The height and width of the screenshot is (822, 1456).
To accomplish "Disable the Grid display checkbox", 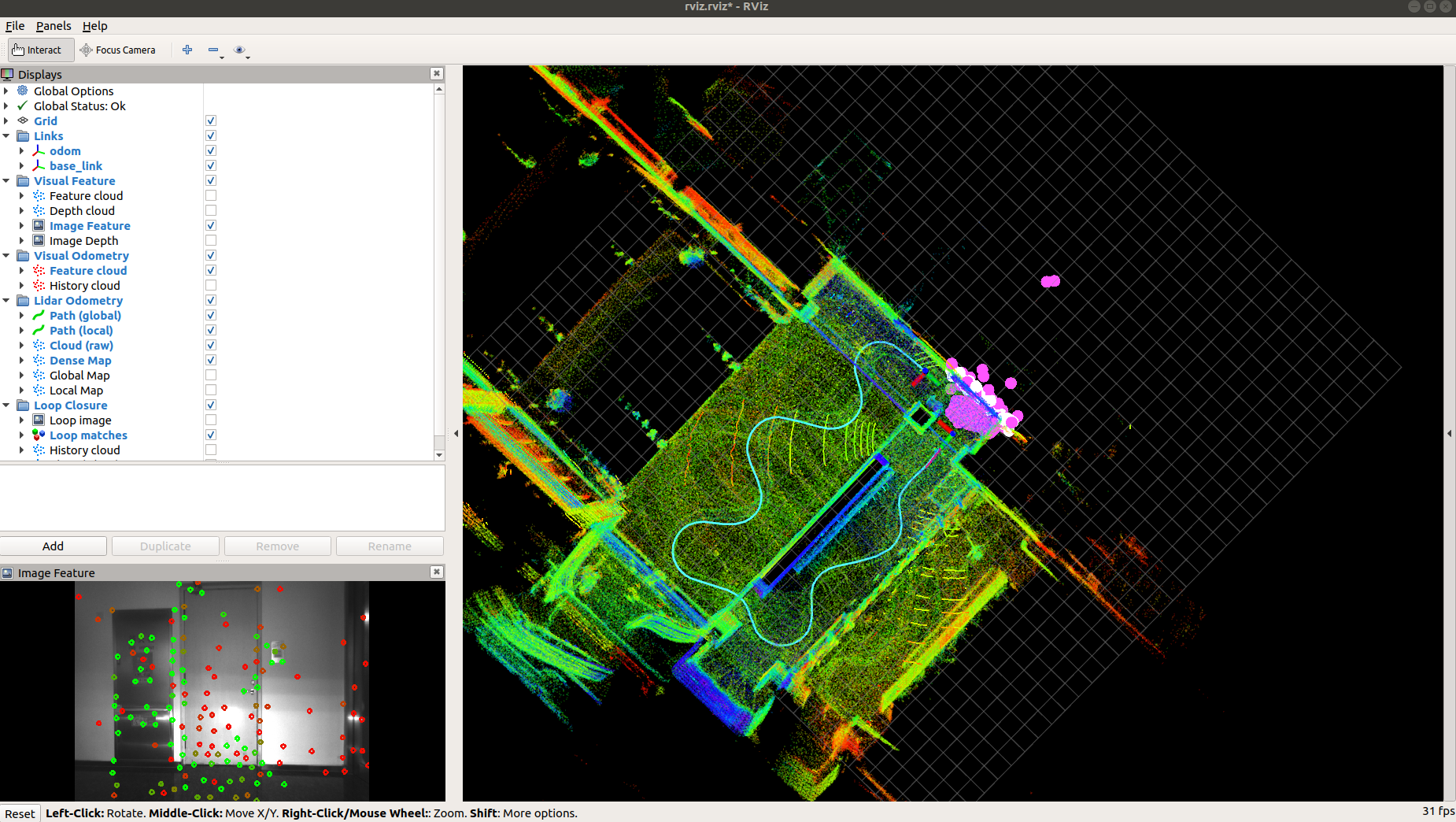I will click(x=211, y=120).
